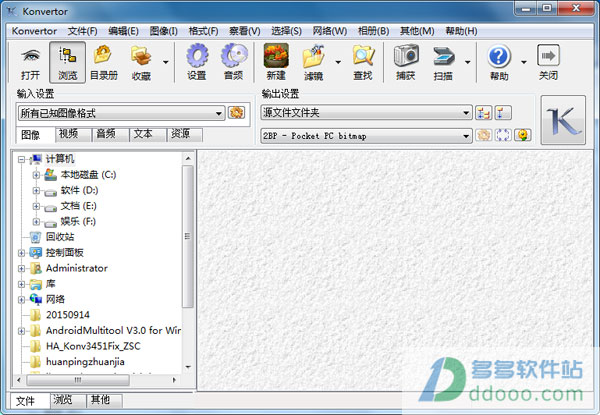
Task: Click the tree vertical scrollbar down arrow
Action: pos(188,367)
